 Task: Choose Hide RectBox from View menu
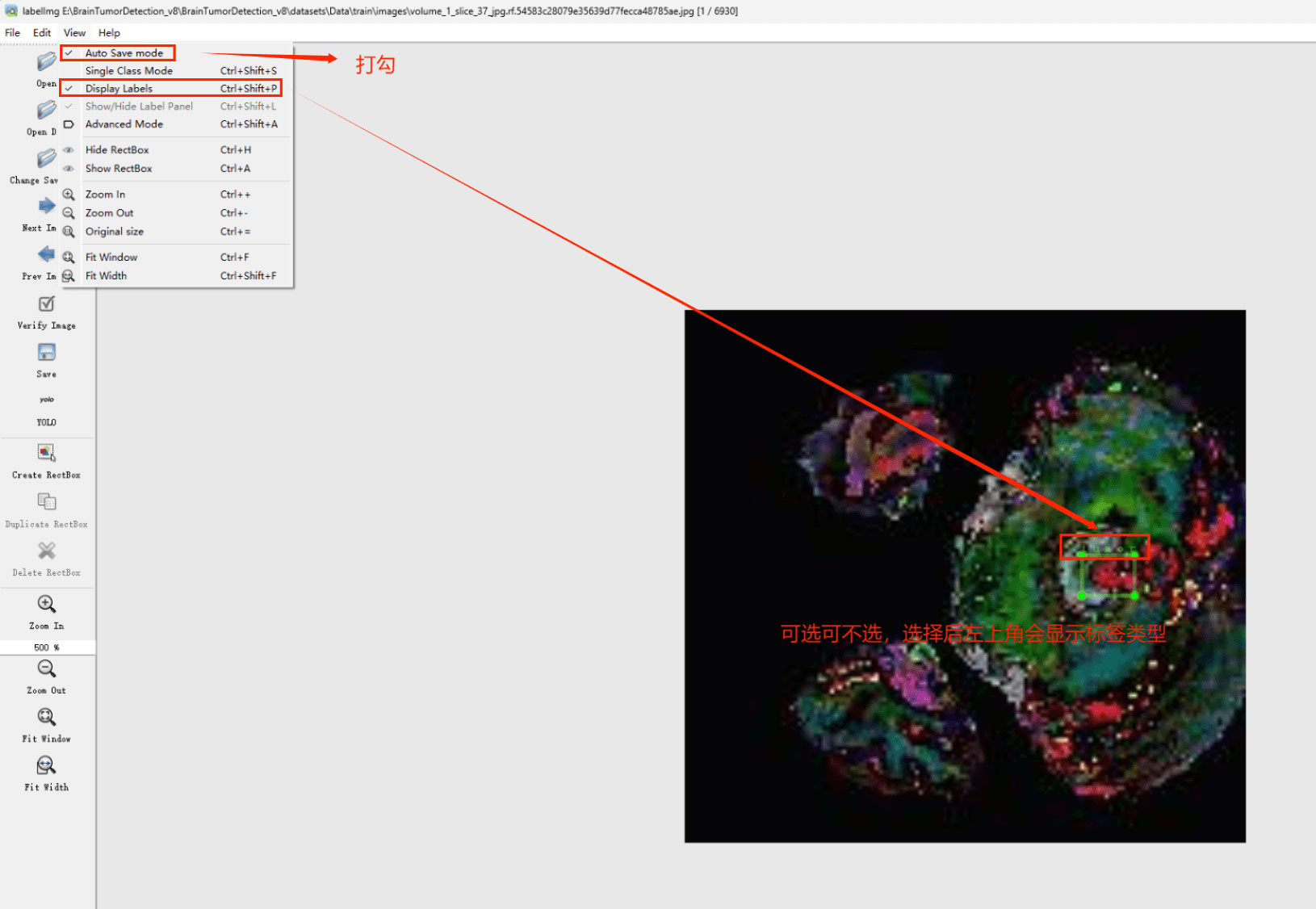click(x=117, y=150)
